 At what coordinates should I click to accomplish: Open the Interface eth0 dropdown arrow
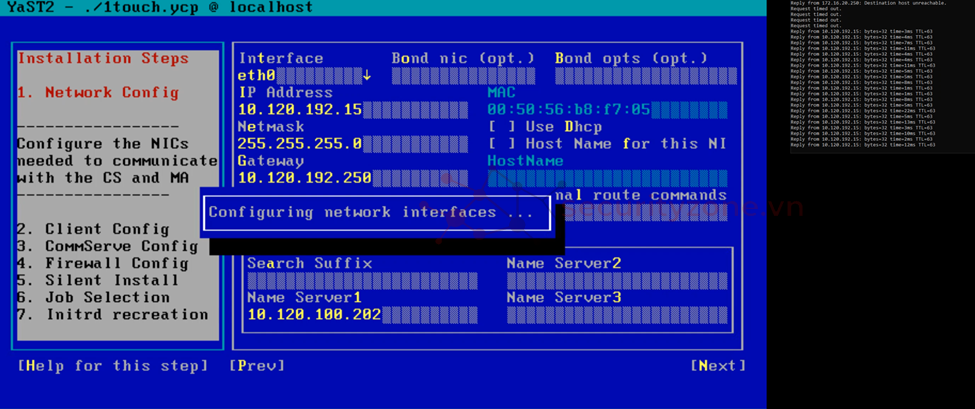click(367, 76)
